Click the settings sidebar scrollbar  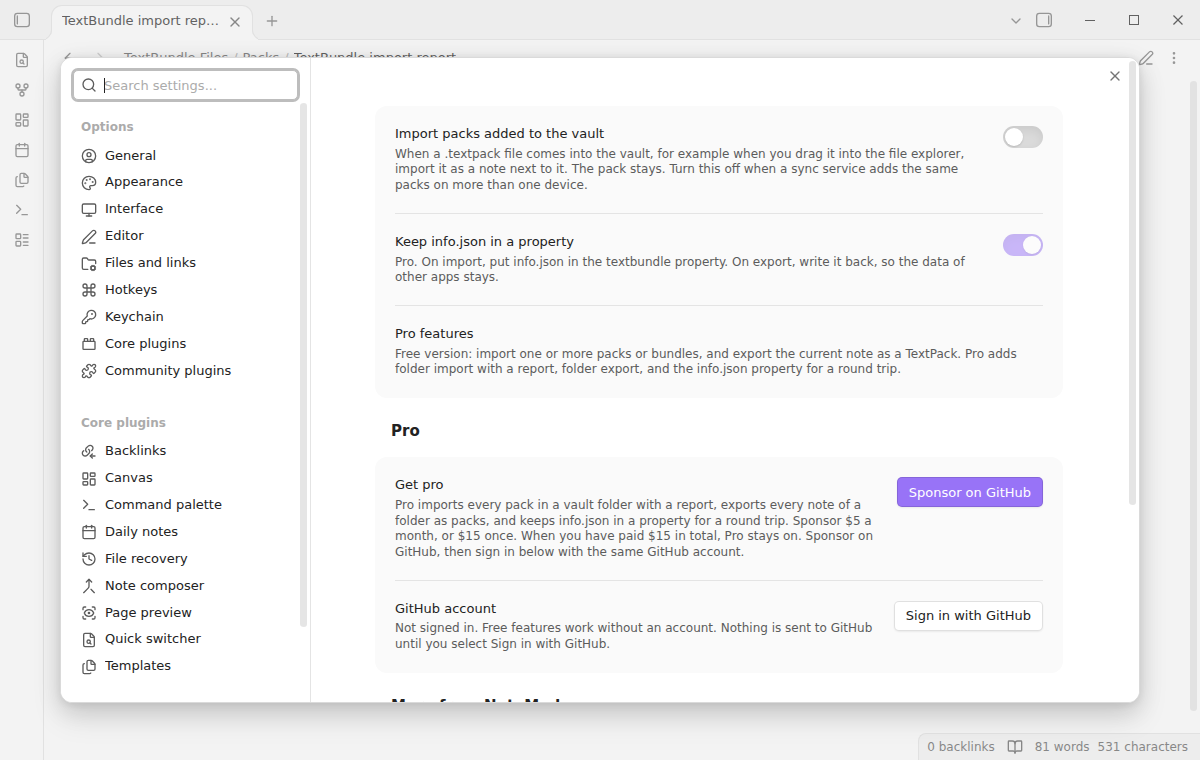[304, 365]
